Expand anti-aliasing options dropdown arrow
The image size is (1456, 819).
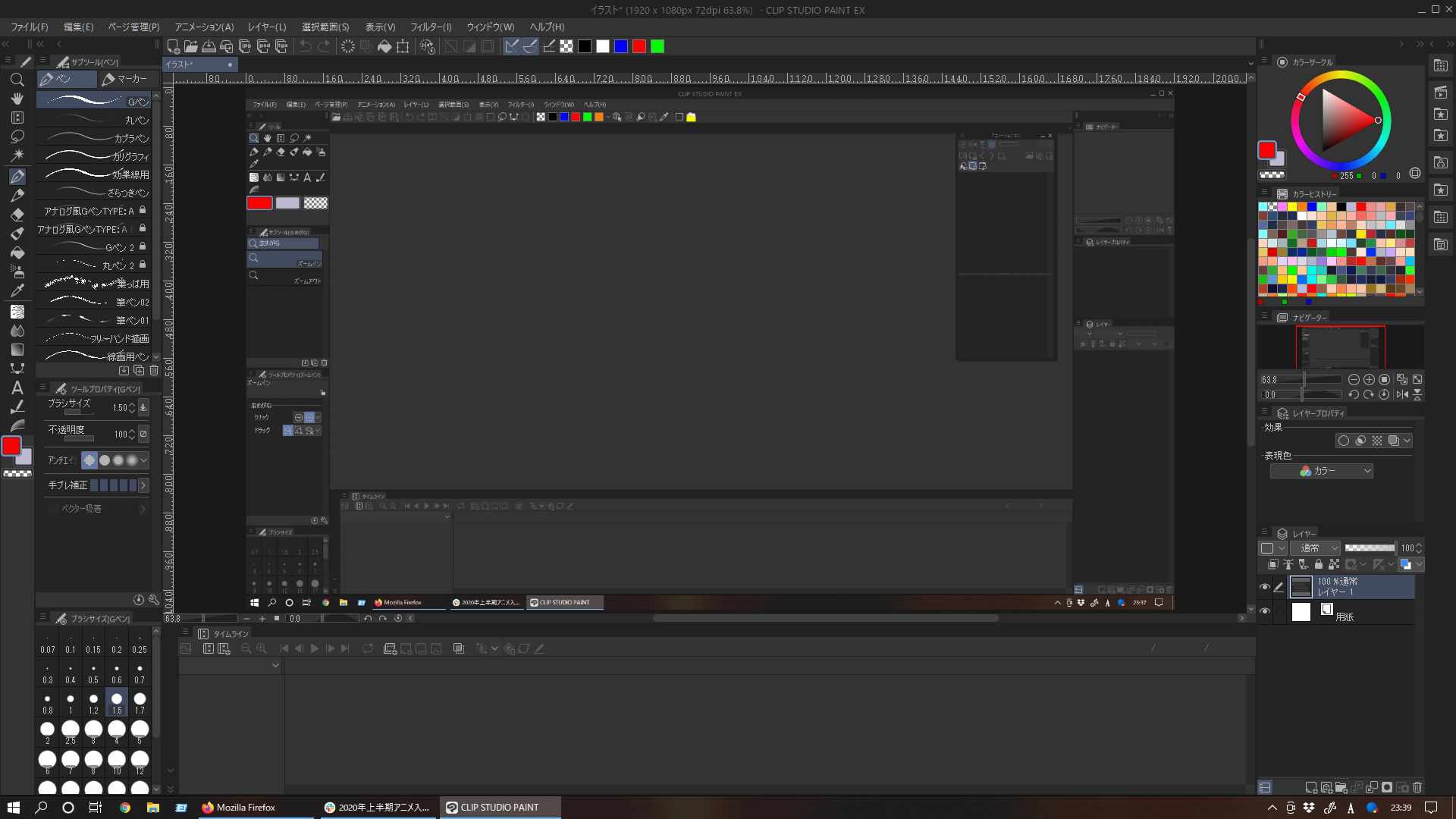(x=144, y=460)
